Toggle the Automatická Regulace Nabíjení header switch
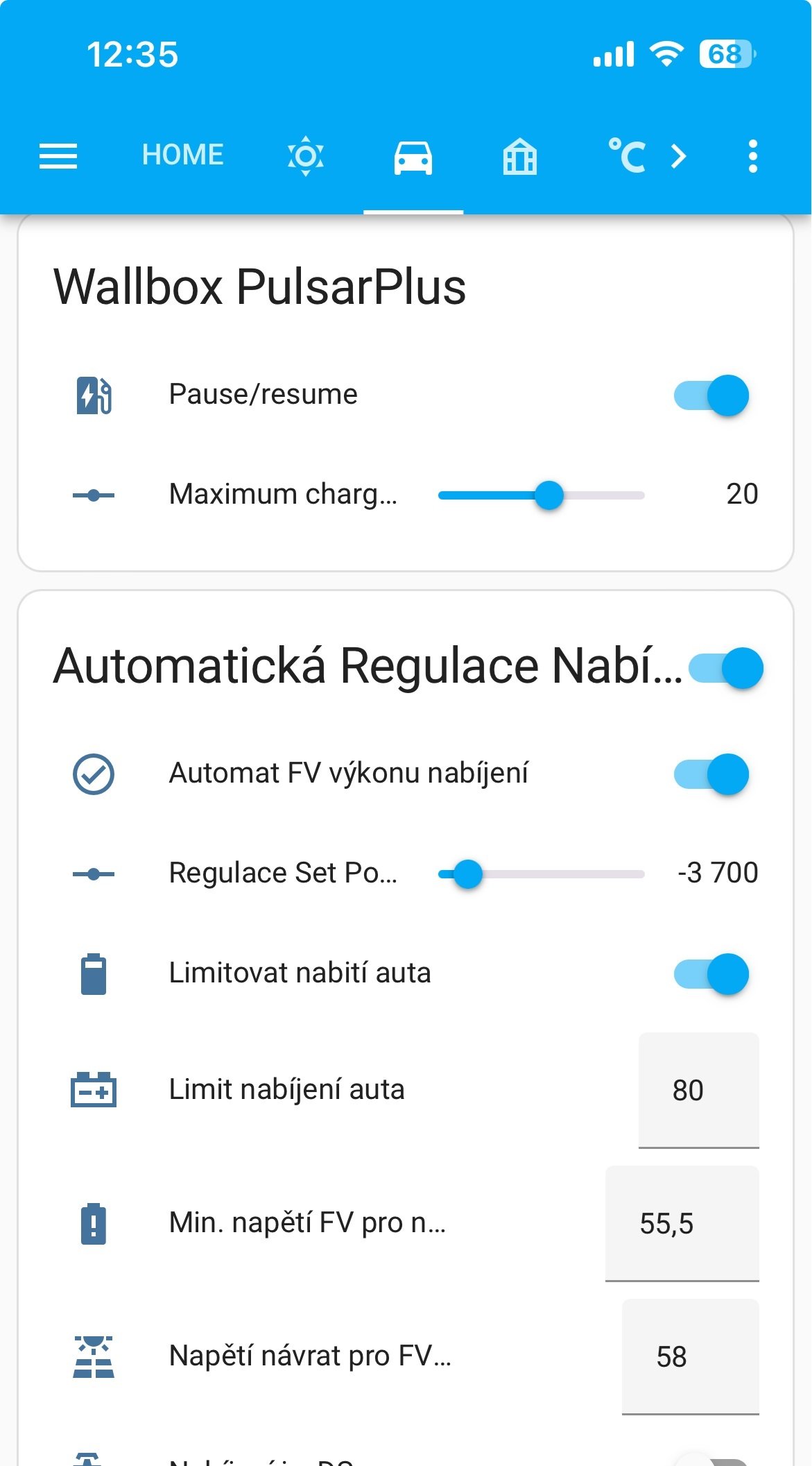 point(726,667)
